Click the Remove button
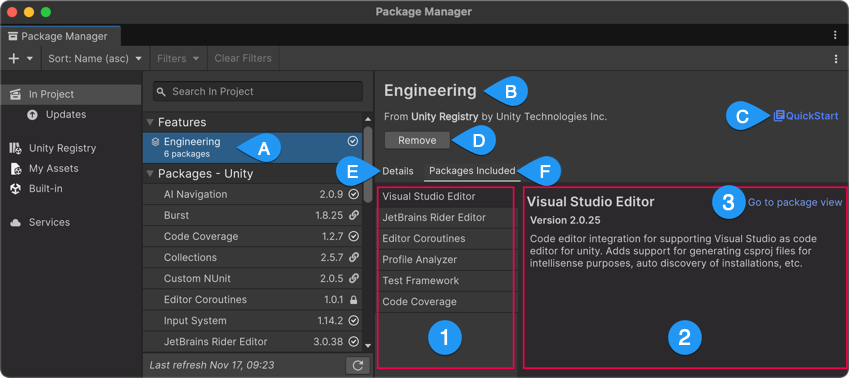Screen dimensions: 849x378 (417, 140)
